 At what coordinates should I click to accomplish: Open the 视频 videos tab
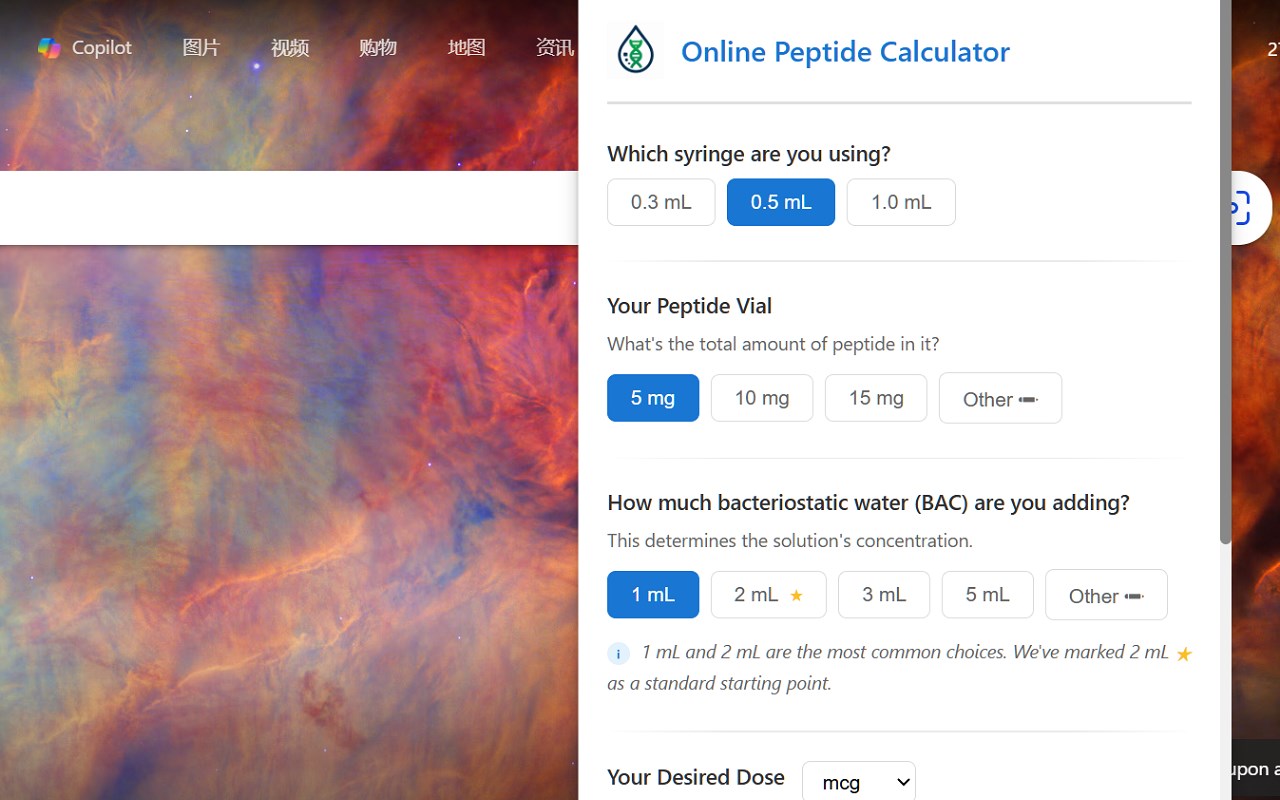coord(290,48)
